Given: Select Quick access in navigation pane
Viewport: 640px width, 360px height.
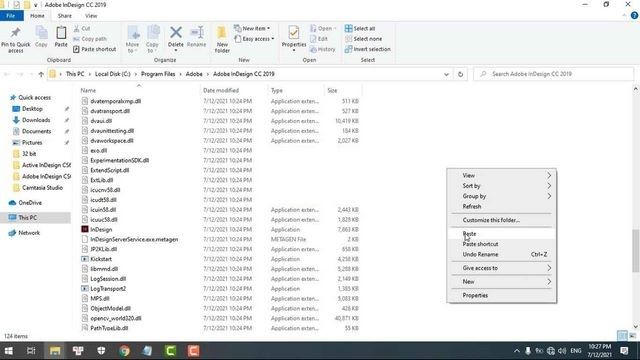Looking at the screenshot, I should [x=35, y=98].
